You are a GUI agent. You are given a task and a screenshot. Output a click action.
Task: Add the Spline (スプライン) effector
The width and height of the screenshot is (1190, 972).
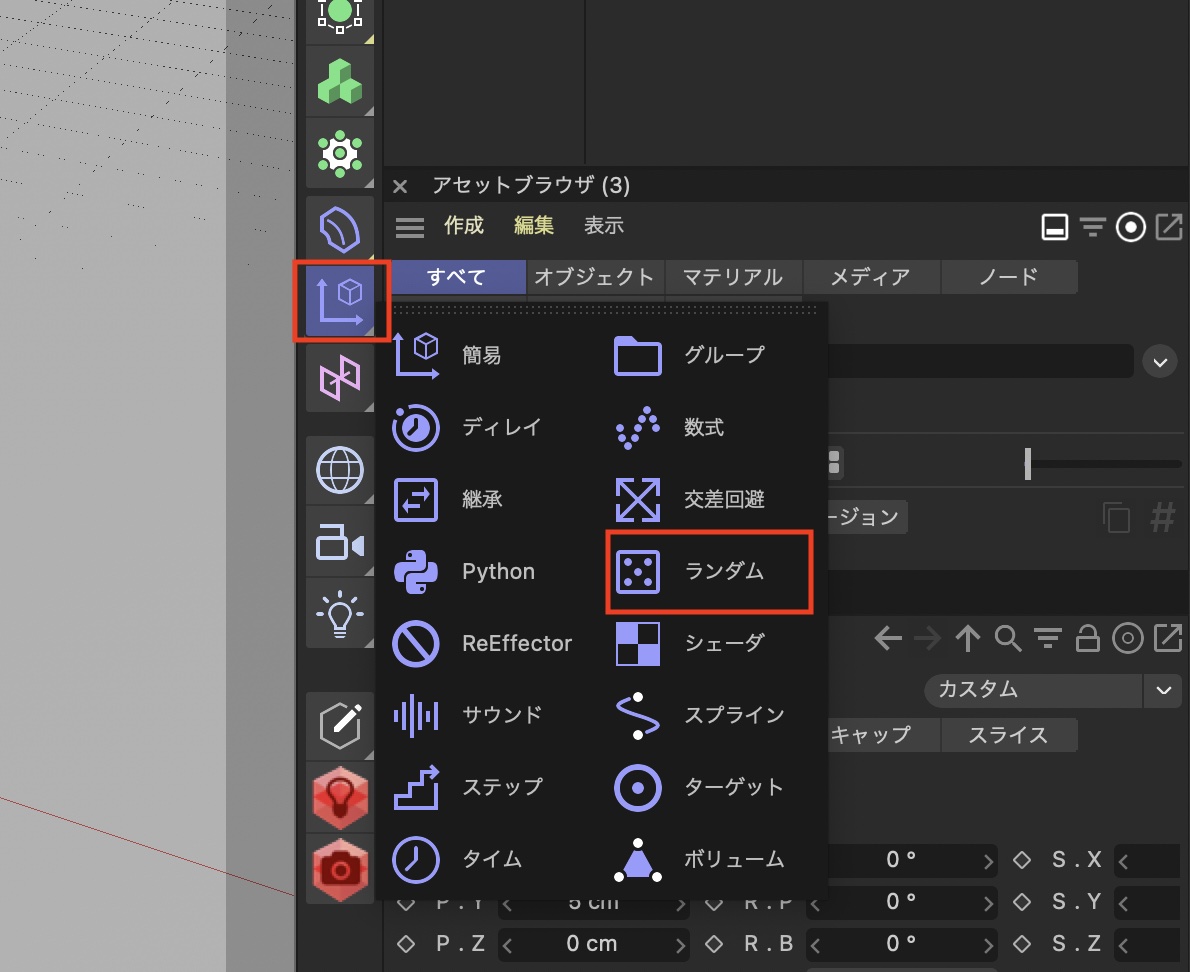tap(708, 715)
